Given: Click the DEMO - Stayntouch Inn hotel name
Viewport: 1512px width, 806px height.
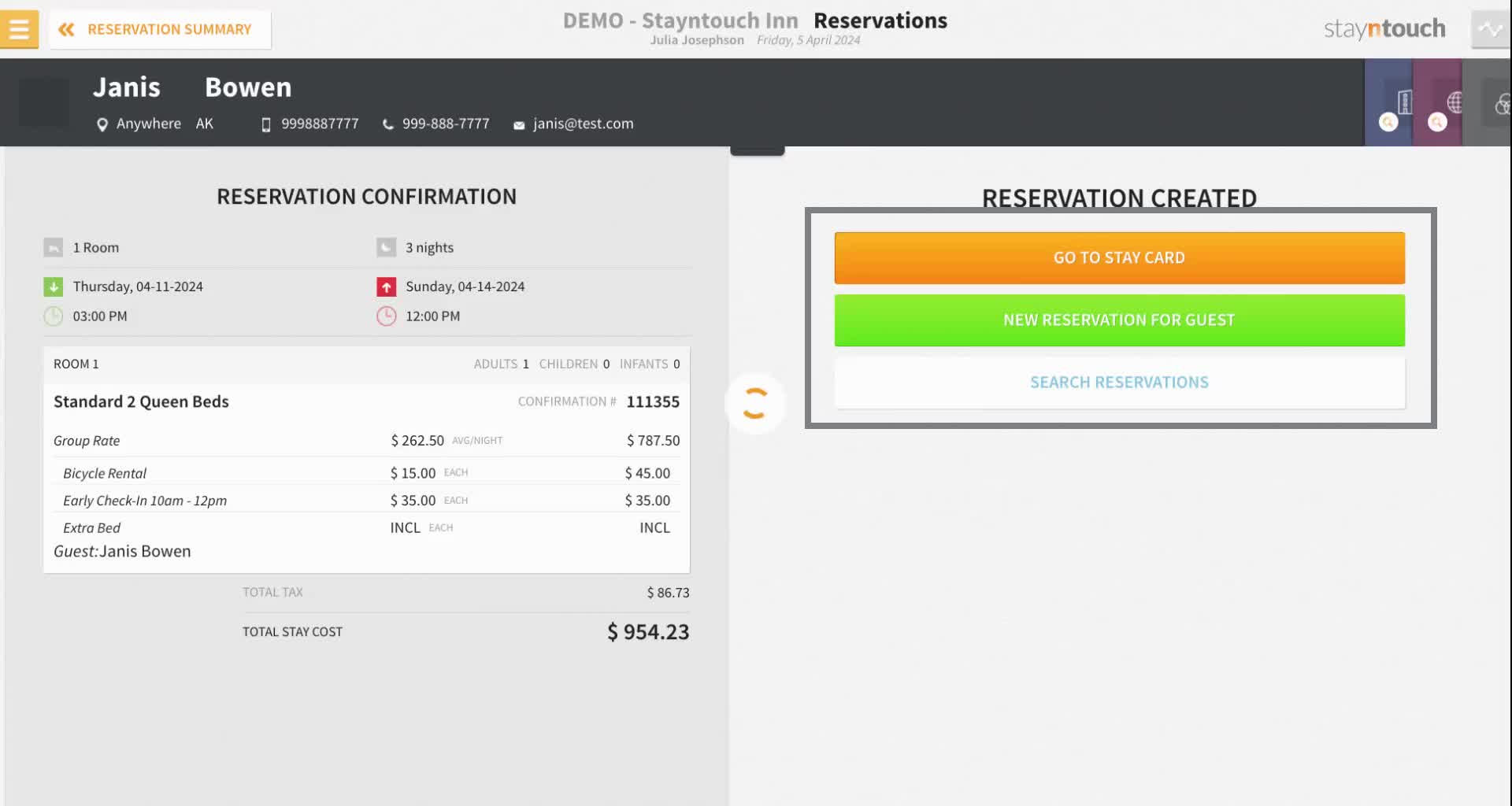Looking at the screenshot, I should (680, 20).
